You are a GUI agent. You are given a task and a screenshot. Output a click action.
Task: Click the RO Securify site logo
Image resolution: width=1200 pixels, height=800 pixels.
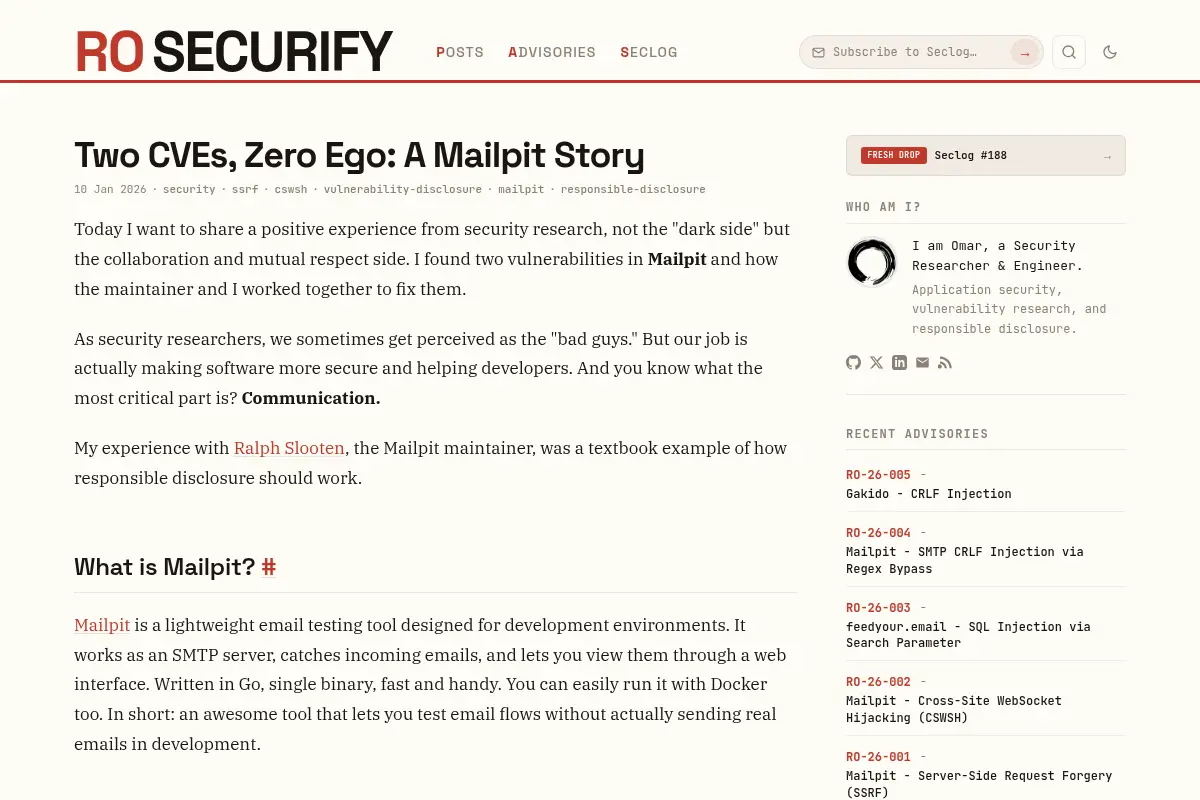point(234,51)
